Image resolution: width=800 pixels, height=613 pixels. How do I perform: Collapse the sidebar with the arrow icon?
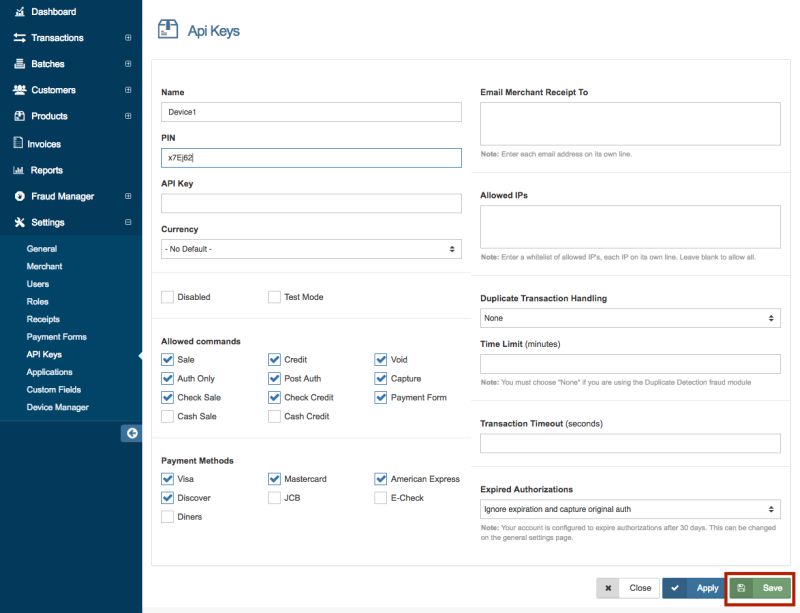click(x=131, y=432)
